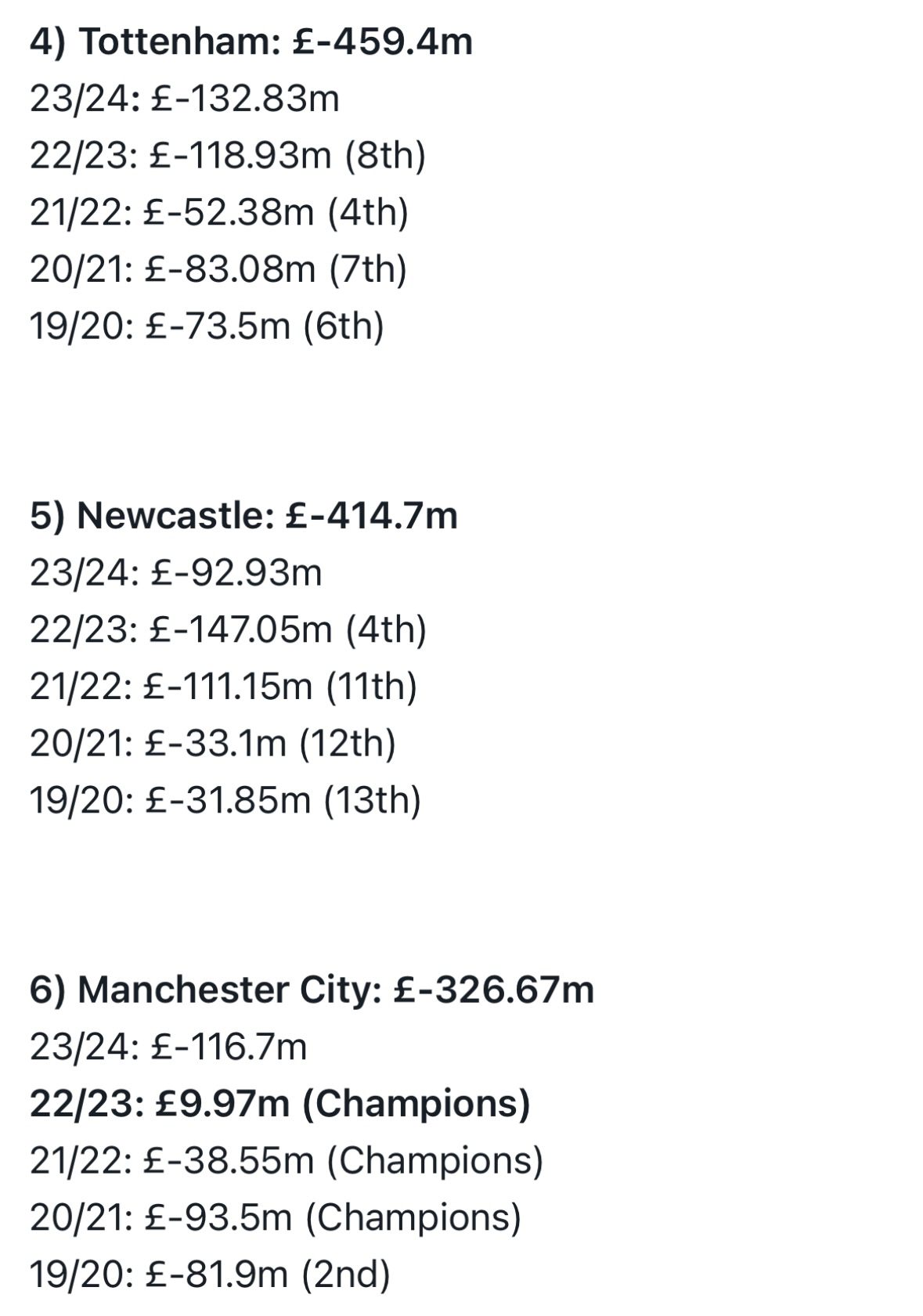Image resolution: width=923 pixels, height=1316 pixels.
Task: Select 21/22 £-38.55m (Champions) line
Action: (287, 1161)
